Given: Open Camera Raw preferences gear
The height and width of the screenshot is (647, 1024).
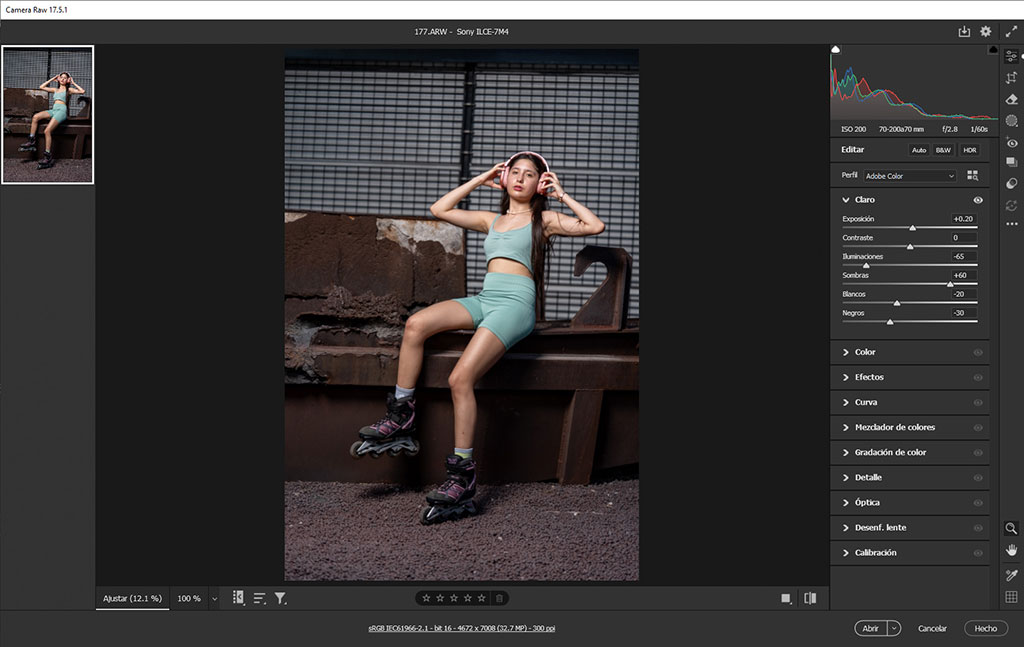Looking at the screenshot, I should click(985, 32).
